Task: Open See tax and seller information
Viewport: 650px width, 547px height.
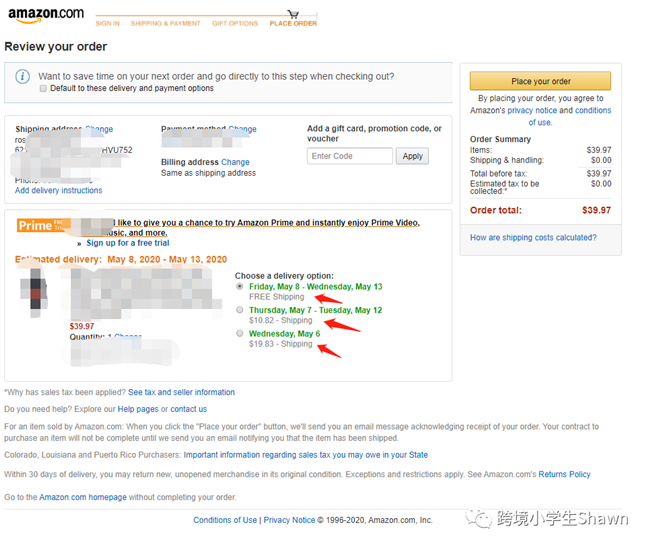Action: tap(181, 392)
